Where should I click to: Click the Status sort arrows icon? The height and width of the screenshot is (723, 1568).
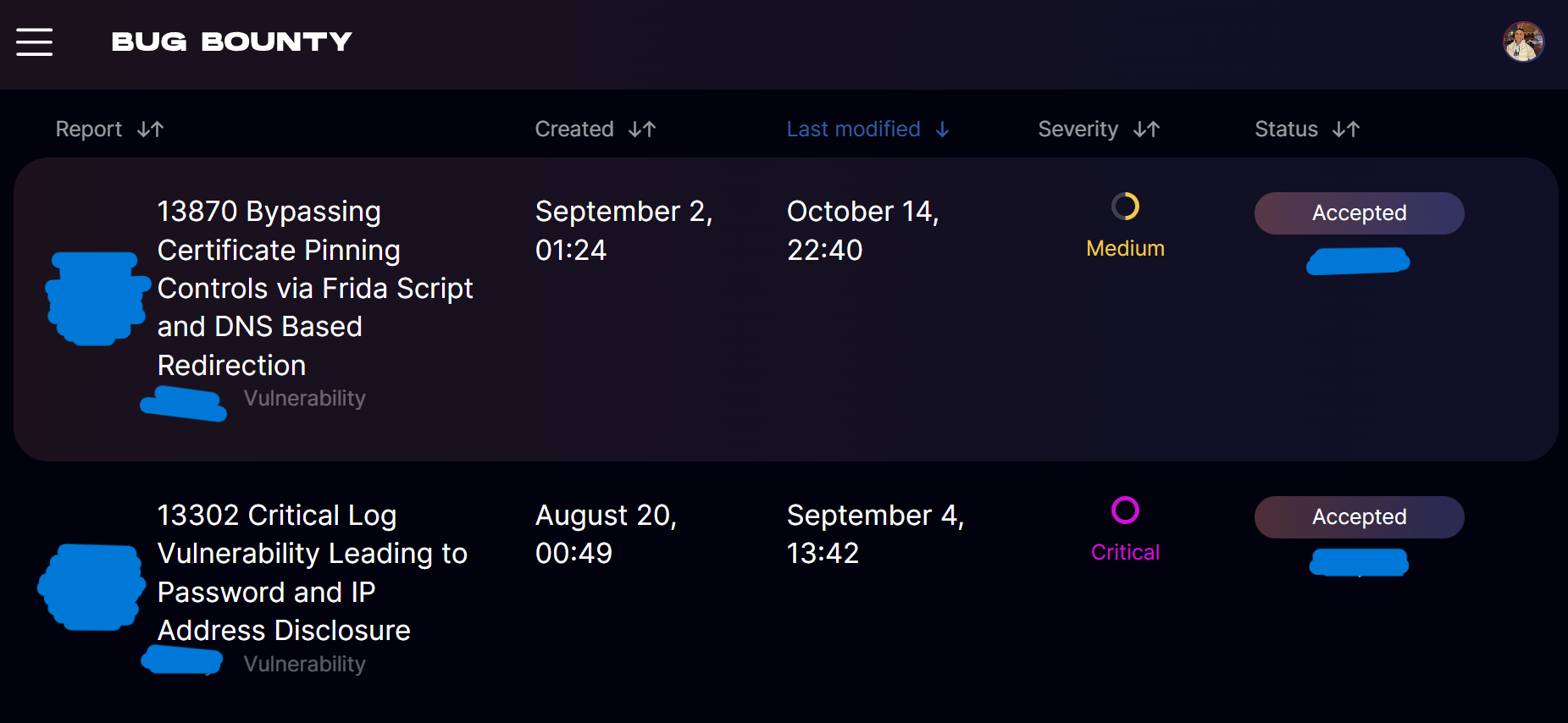[1346, 130]
